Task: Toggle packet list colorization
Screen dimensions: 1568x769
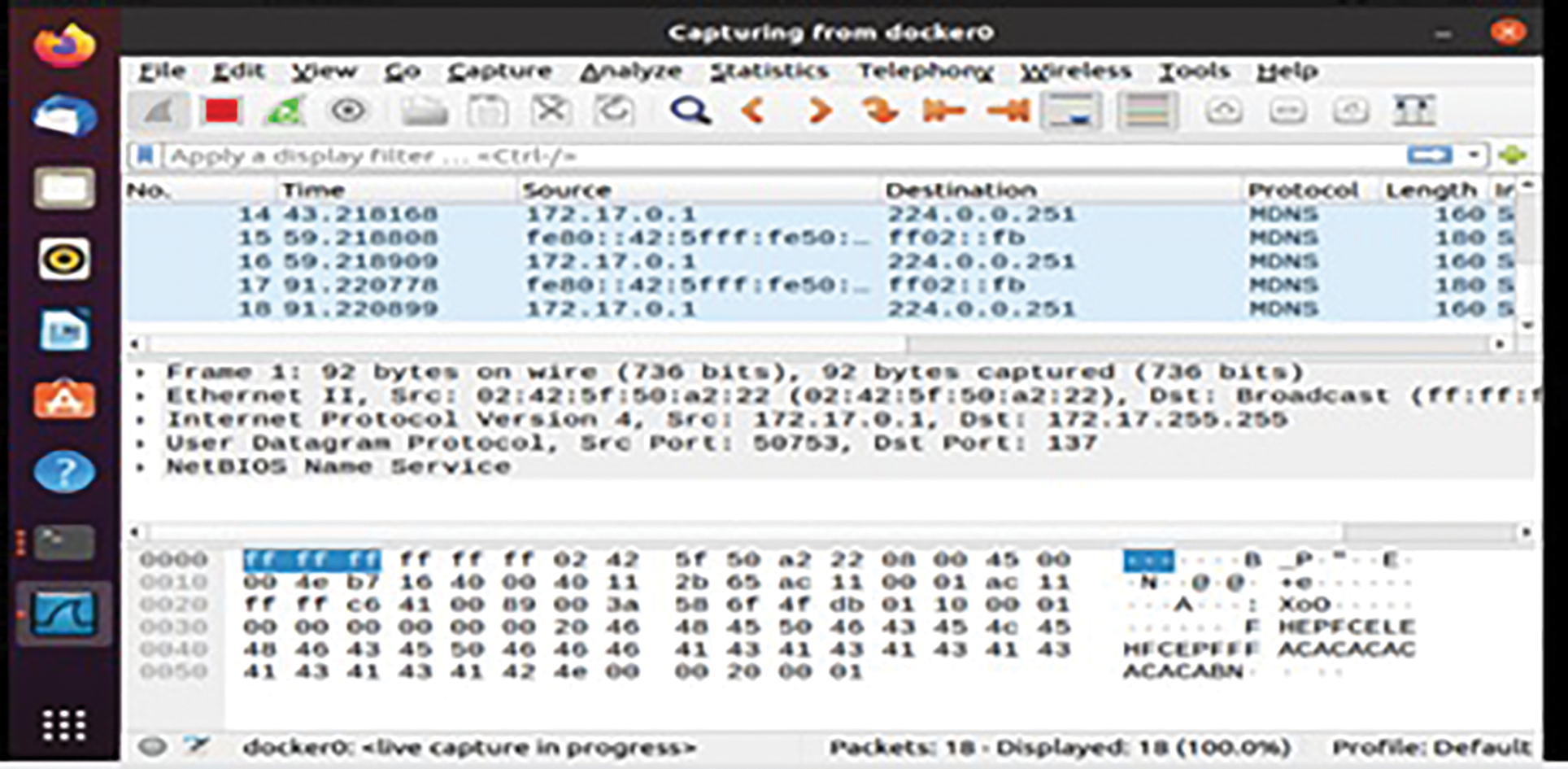Action: 1147,111
